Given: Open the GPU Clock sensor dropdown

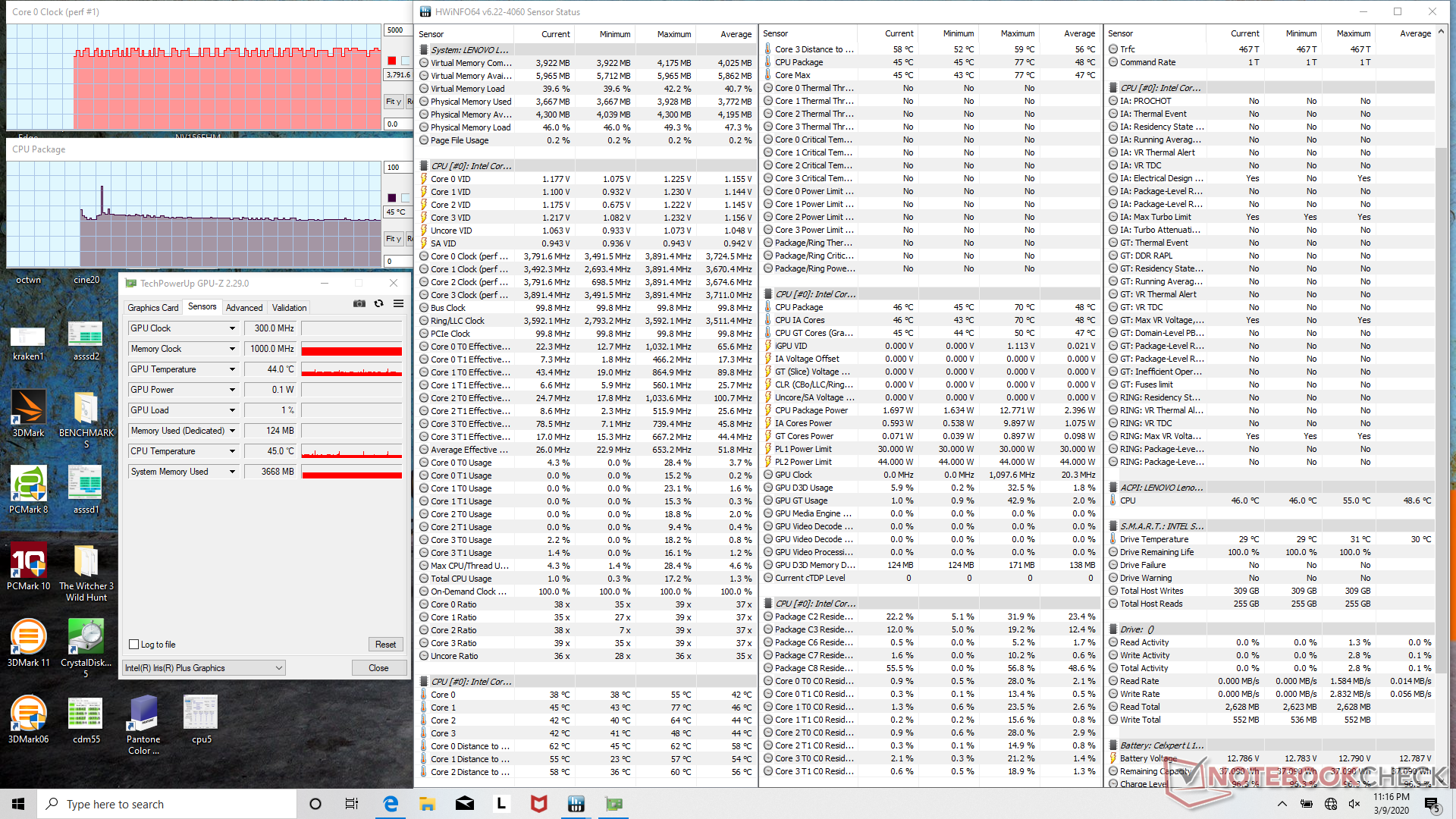Looking at the screenshot, I should (x=232, y=328).
